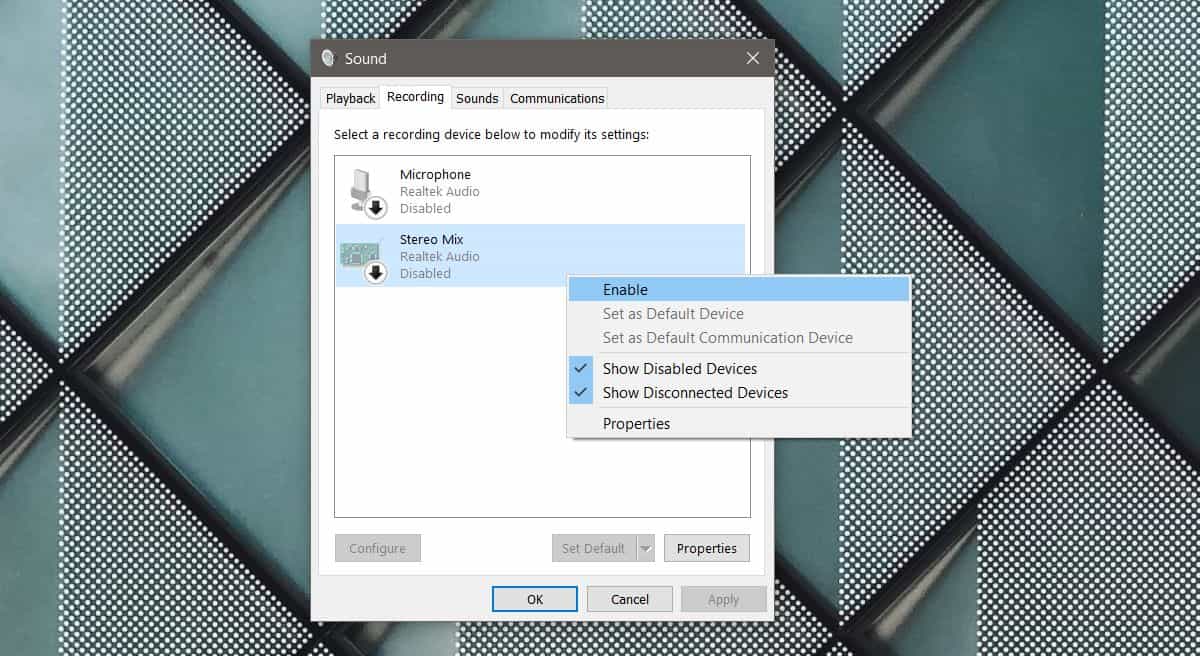Click the Properties button below device list
Screen dimensions: 1200x656
pos(707,548)
